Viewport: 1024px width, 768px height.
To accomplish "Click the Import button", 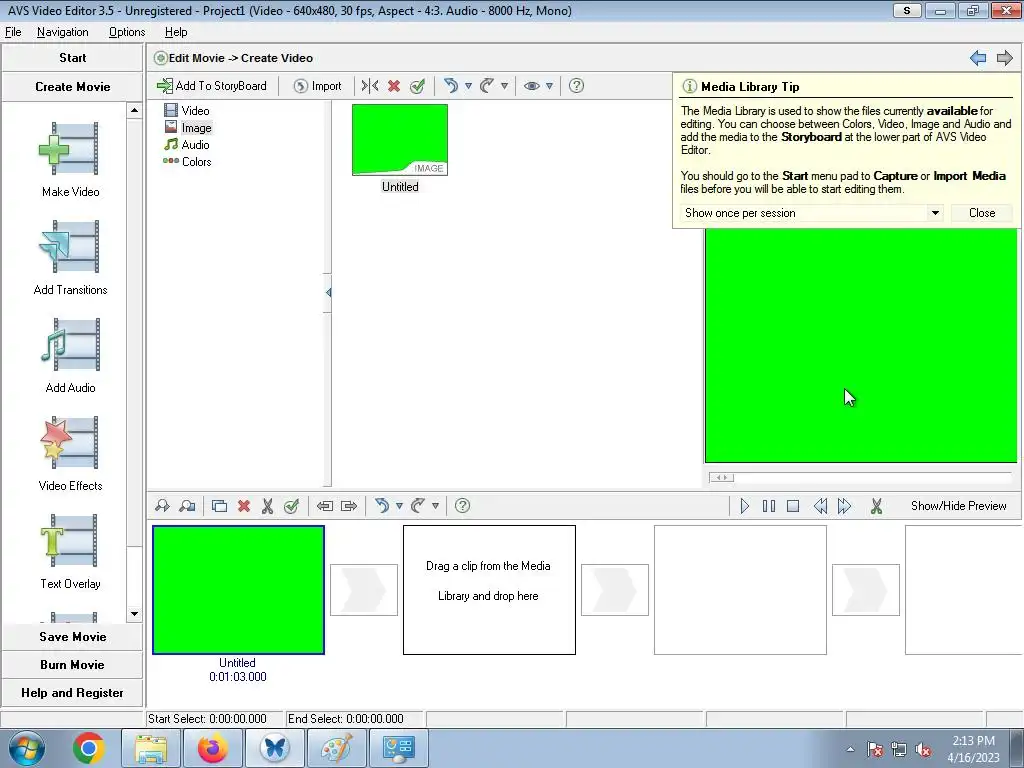I will pyautogui.click(x=317, y=86).
